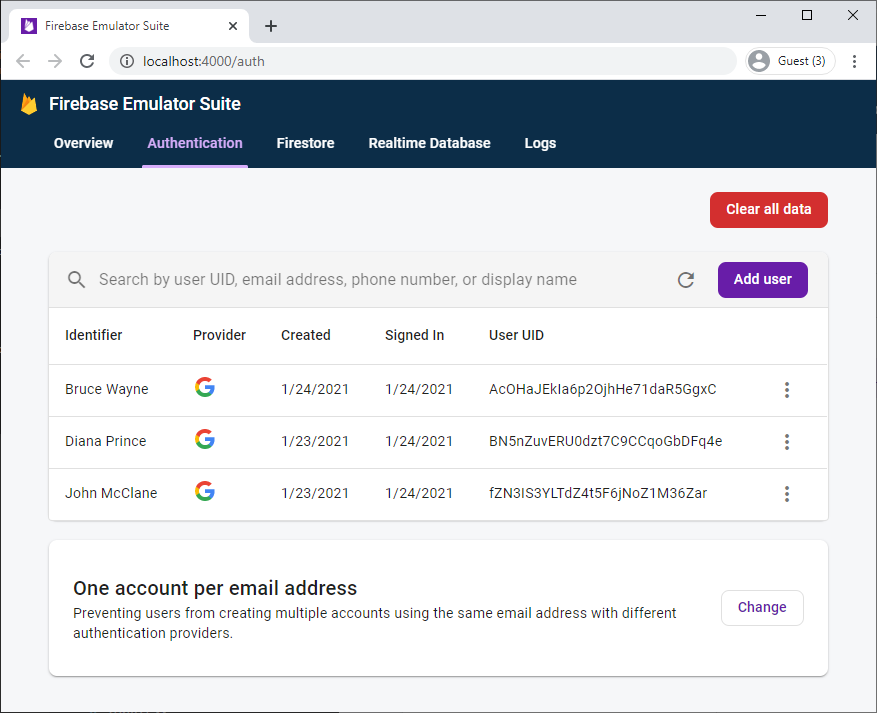The image size is (877, 713).
Task: Click the Change button
Action: click(x=762, y=607)
